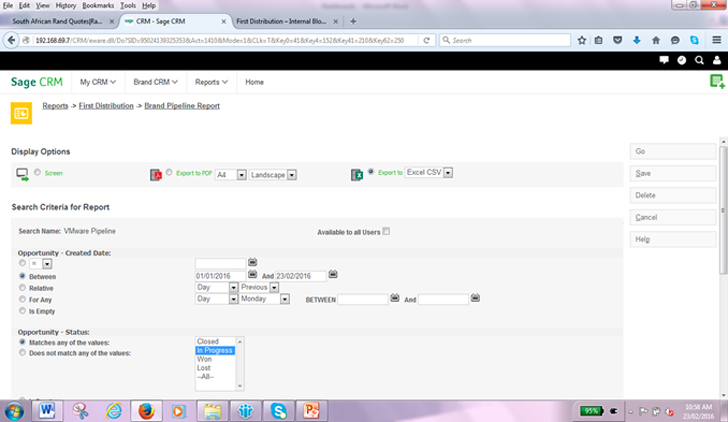The height and width of the screenshot is (422, 728).
Task: Click the browser back arrow button
Action: click(x=11, y=40)
